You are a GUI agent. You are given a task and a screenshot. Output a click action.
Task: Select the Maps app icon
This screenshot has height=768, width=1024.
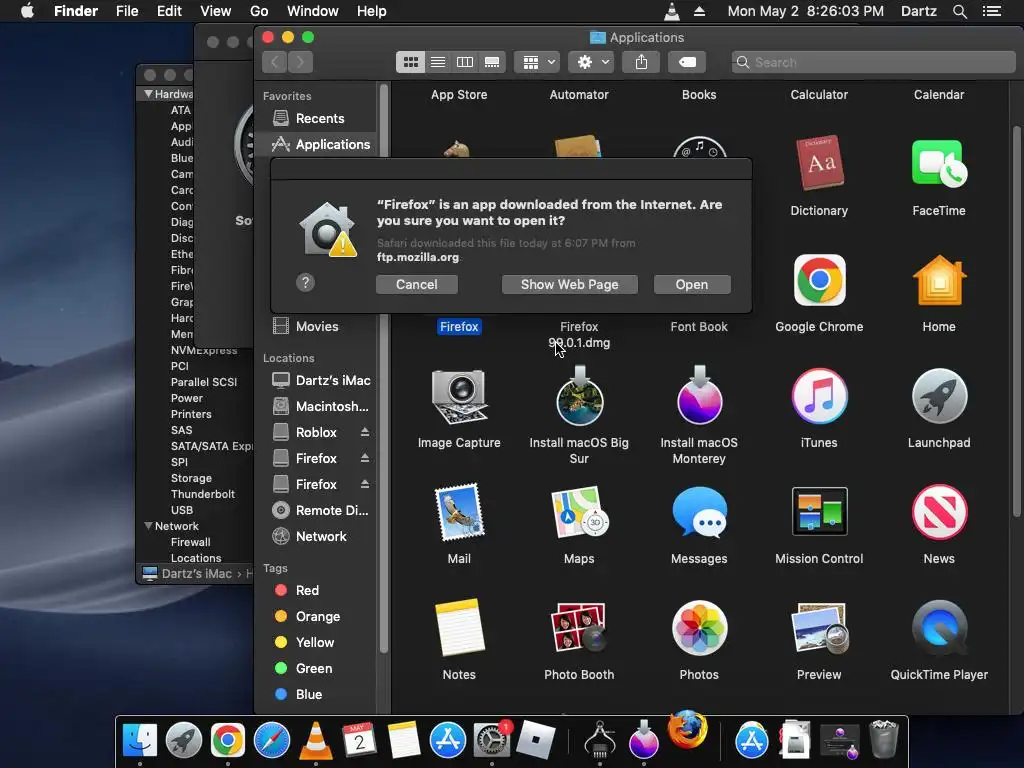pos(579,512)
